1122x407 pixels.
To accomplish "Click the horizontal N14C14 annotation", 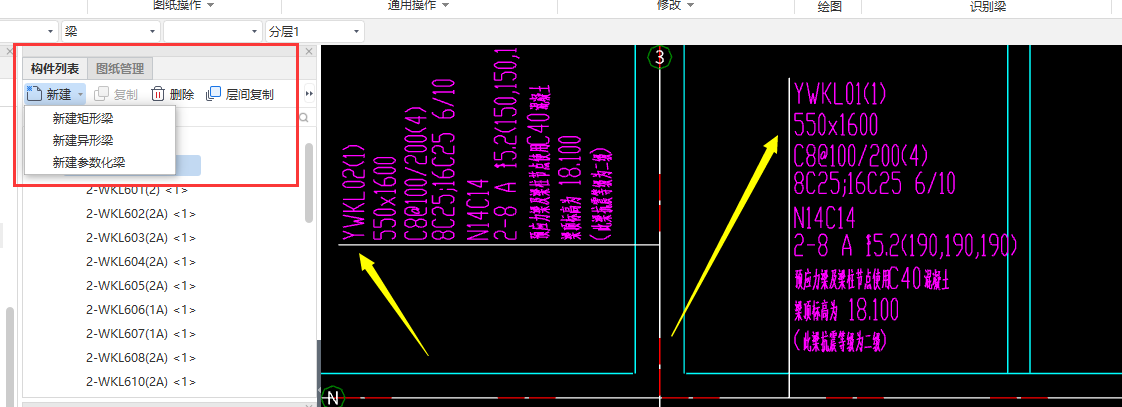I will point(825,216).
